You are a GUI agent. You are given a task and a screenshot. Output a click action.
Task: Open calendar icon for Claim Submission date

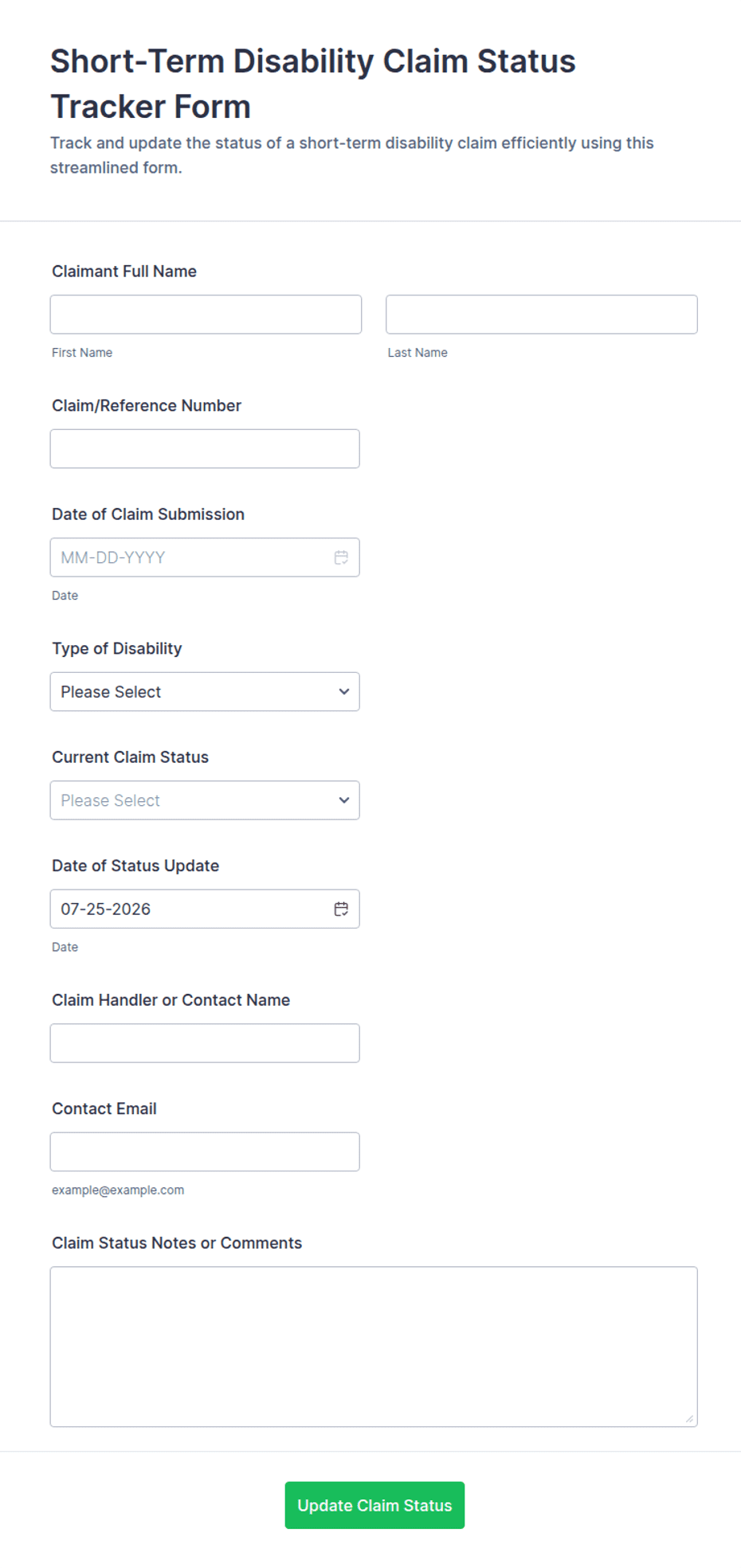click(341, 557)
